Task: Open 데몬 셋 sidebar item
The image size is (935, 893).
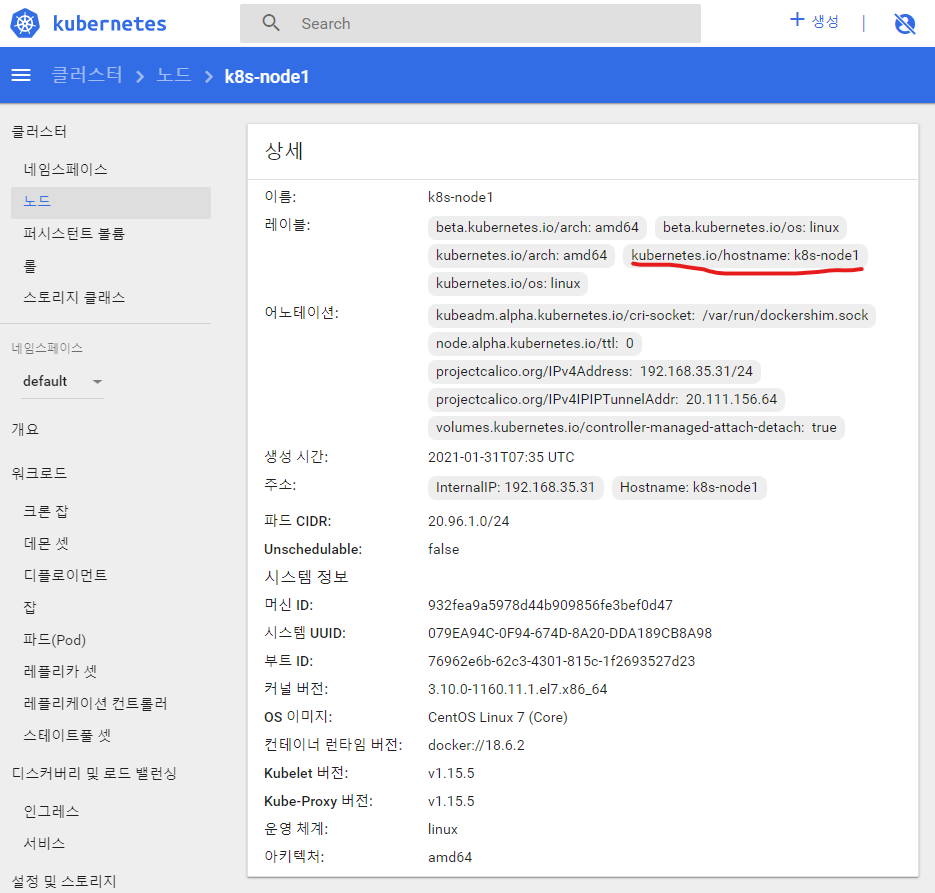Action: (x=46, y=543)
